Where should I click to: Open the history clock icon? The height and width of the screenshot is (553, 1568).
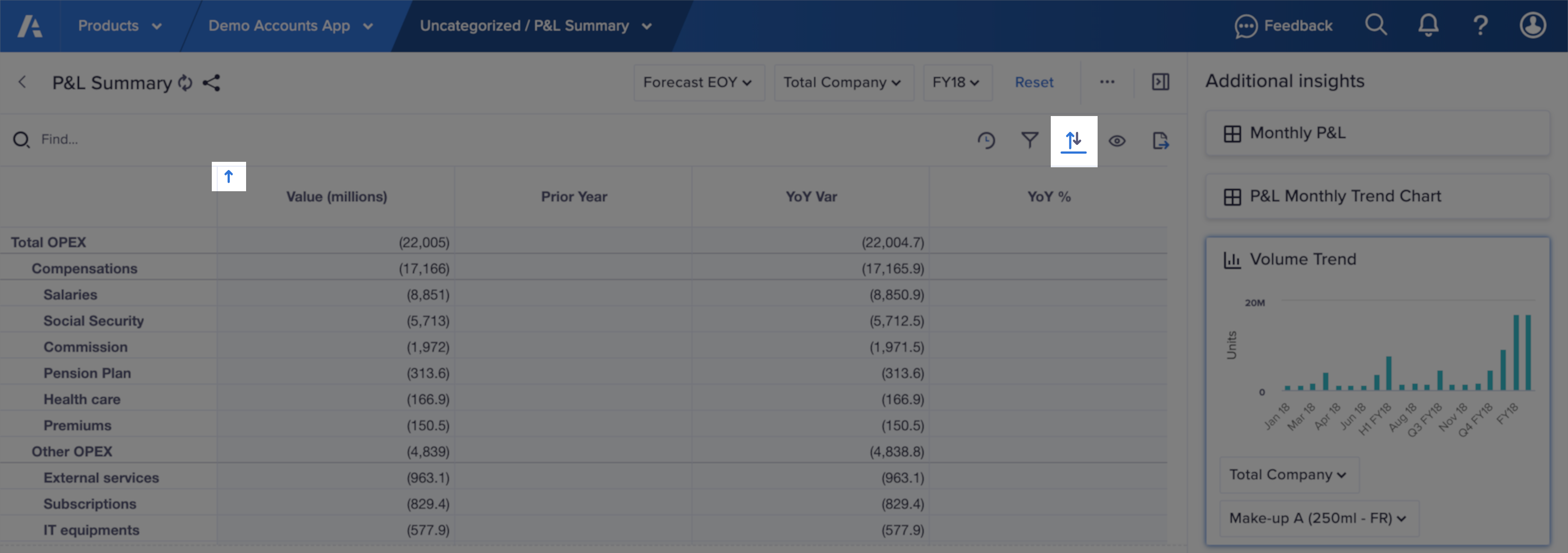click(986, 141)
